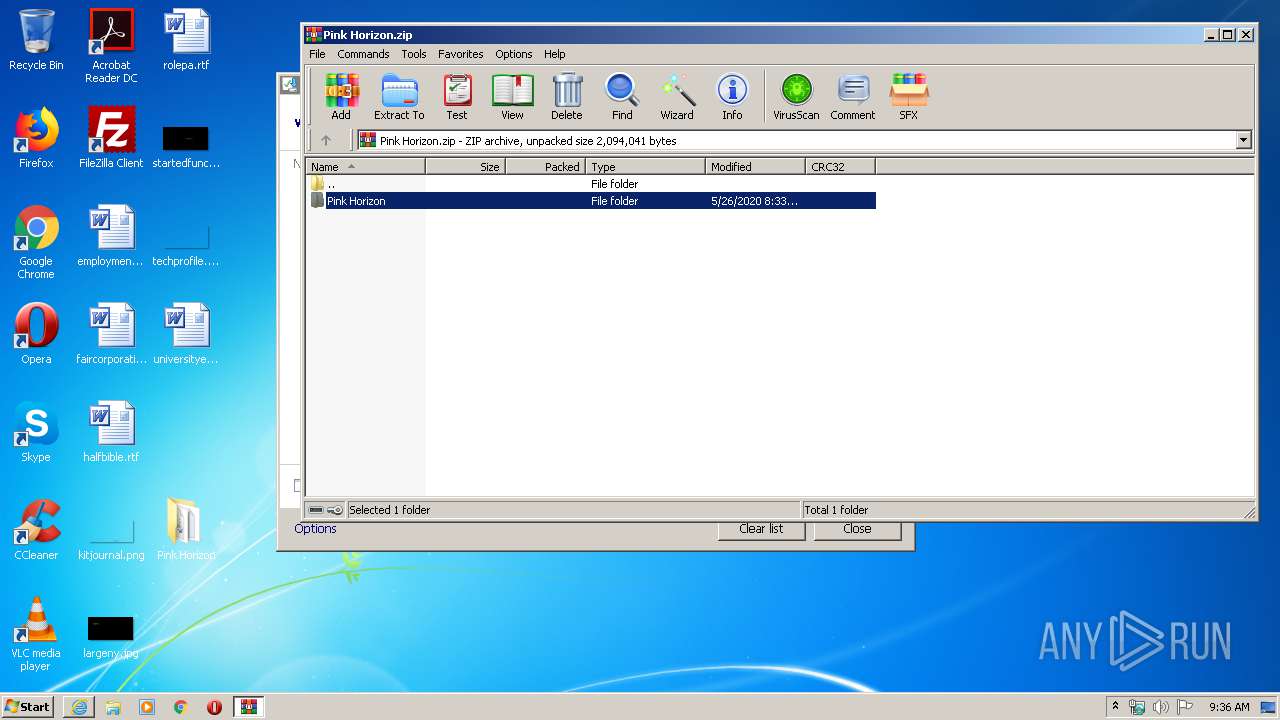The width and height of the screenshot is (1280, 720).
Task: Open the Start menu
Action: (x=28, y=706)
